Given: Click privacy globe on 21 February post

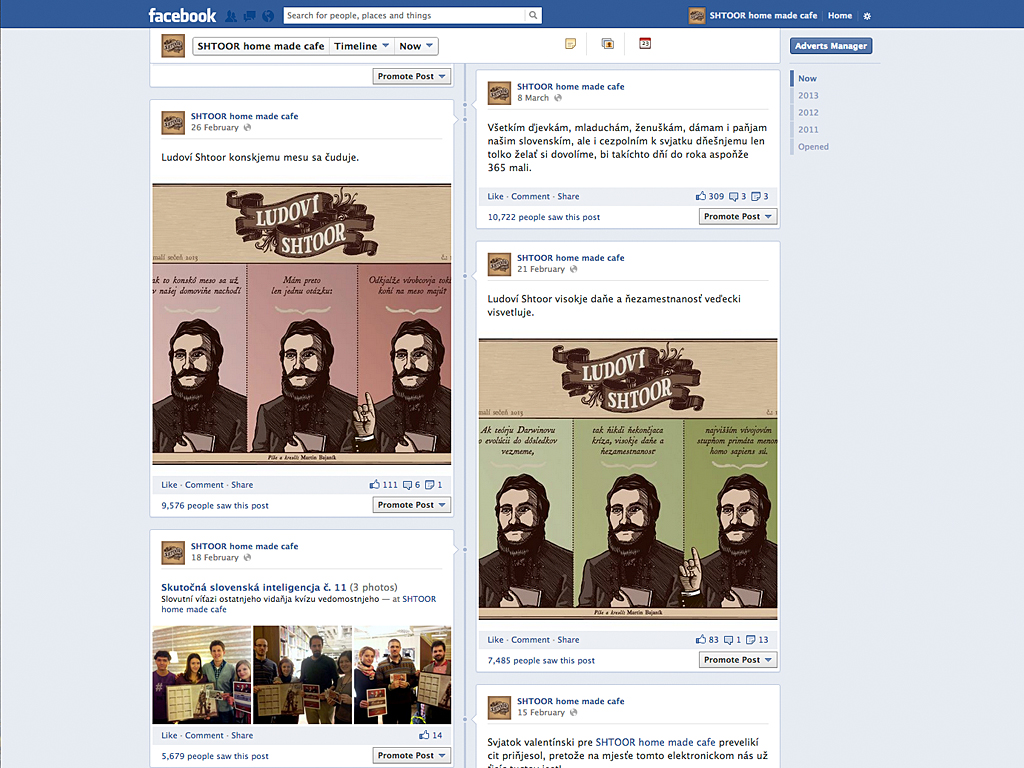Looking at the screenshot, I should (x=573, y=269).
